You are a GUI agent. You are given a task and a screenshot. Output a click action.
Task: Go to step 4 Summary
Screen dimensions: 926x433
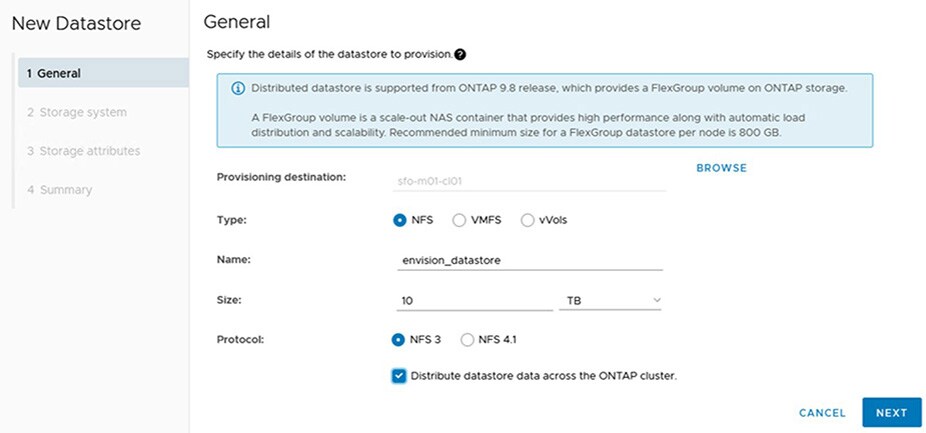click(59, 190)
